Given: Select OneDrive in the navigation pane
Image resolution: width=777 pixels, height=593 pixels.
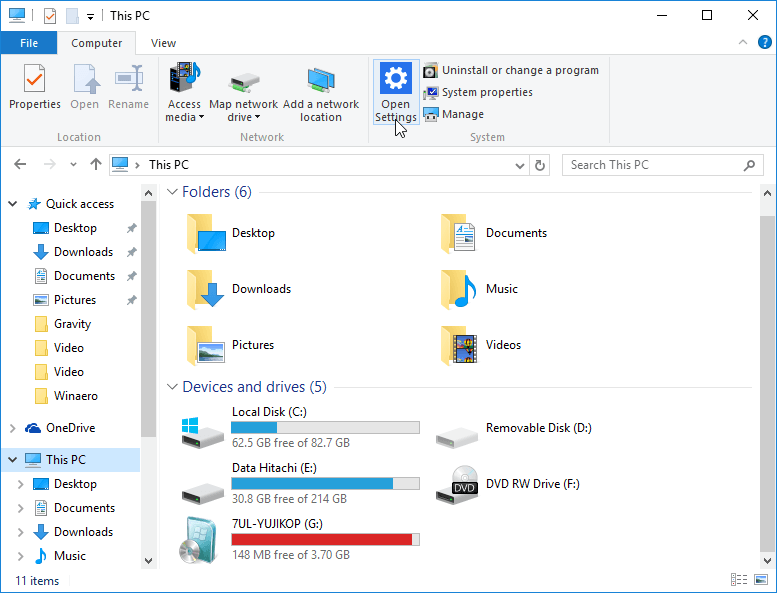Looking at the screenshot, I should tap(70, 428).
